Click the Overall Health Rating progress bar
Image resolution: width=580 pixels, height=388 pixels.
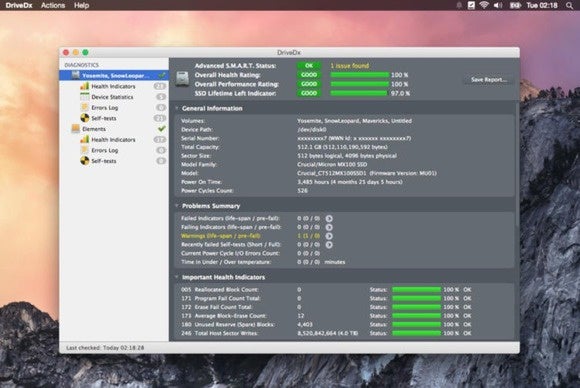pyautogui.click(x=359, y=75)
